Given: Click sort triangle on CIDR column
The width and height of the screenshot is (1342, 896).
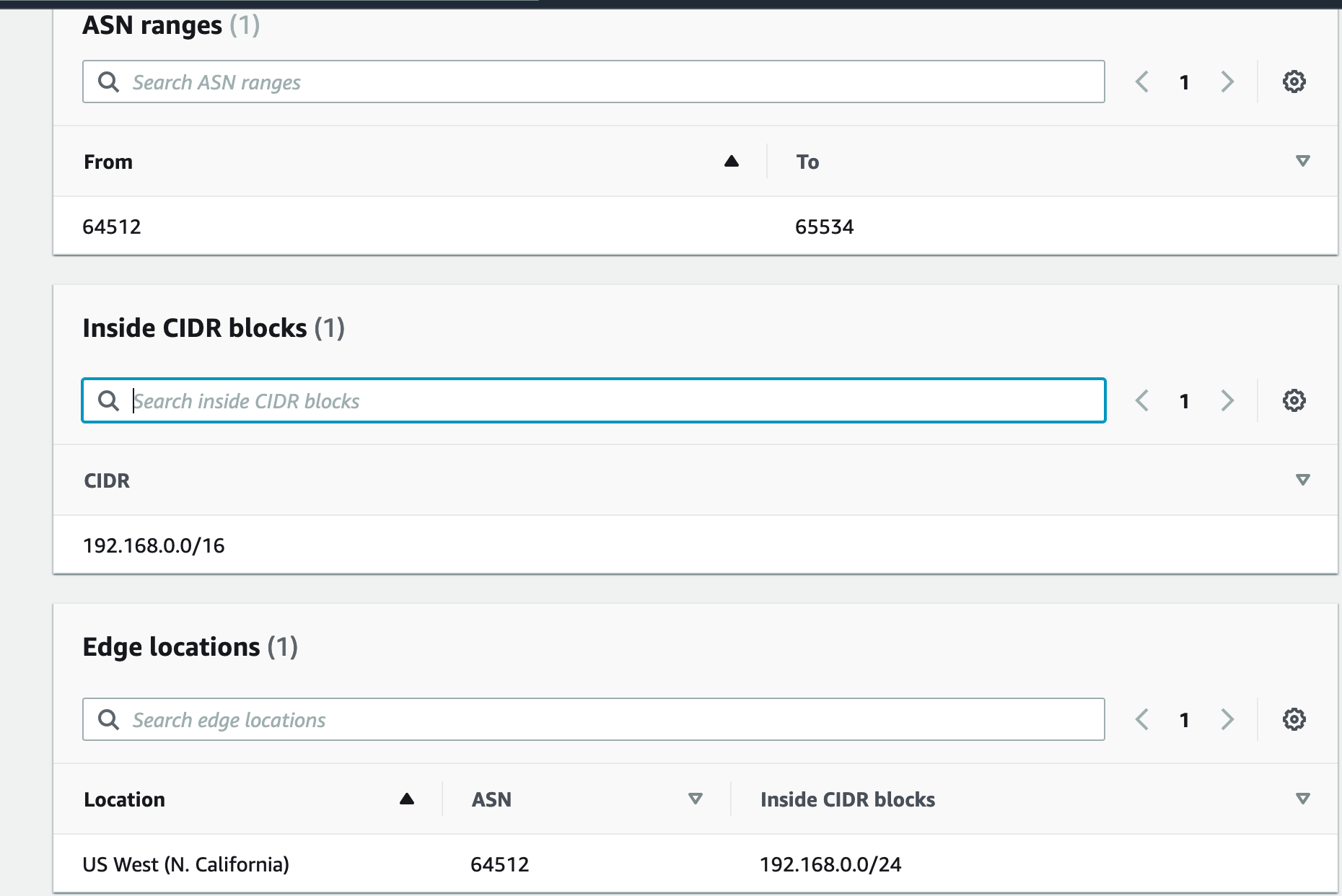Looking at the screenshot, I should [x=1302, y=480].
